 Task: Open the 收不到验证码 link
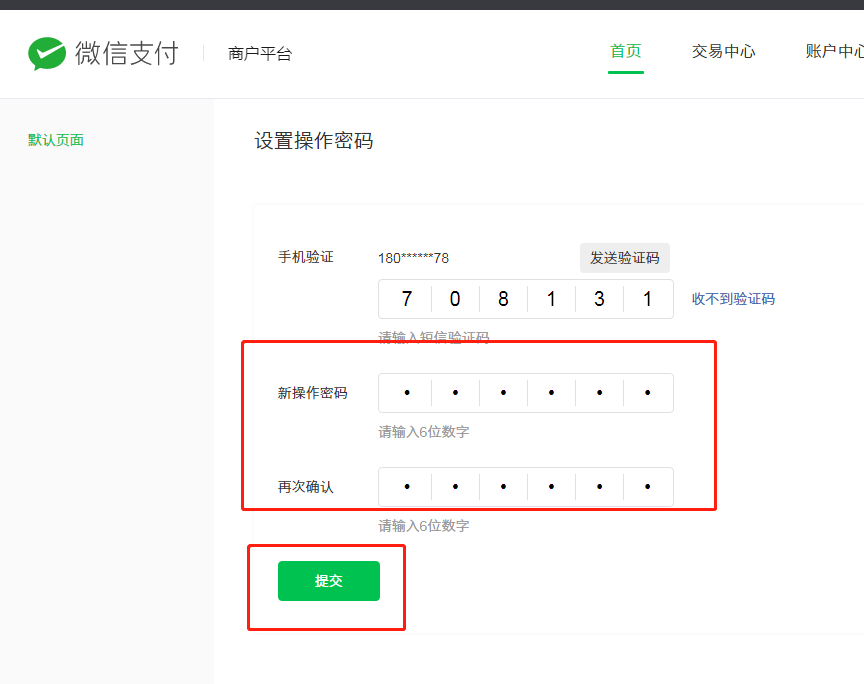pyautogui.click(x=733, y=299)
